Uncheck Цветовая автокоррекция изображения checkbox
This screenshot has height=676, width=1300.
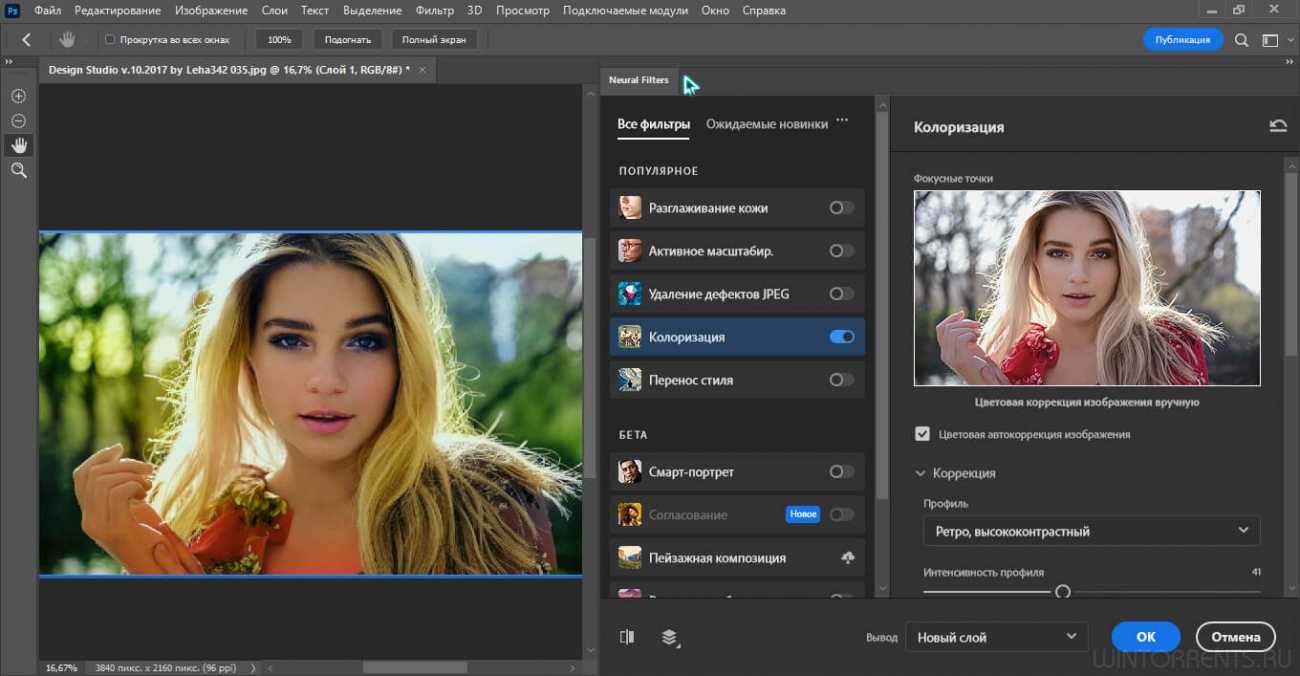[x=922, y=434]
